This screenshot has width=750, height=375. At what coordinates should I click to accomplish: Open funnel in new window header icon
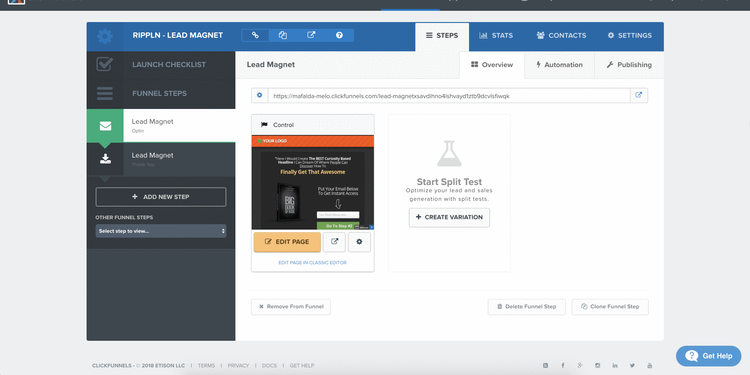(x=311, y=35)
